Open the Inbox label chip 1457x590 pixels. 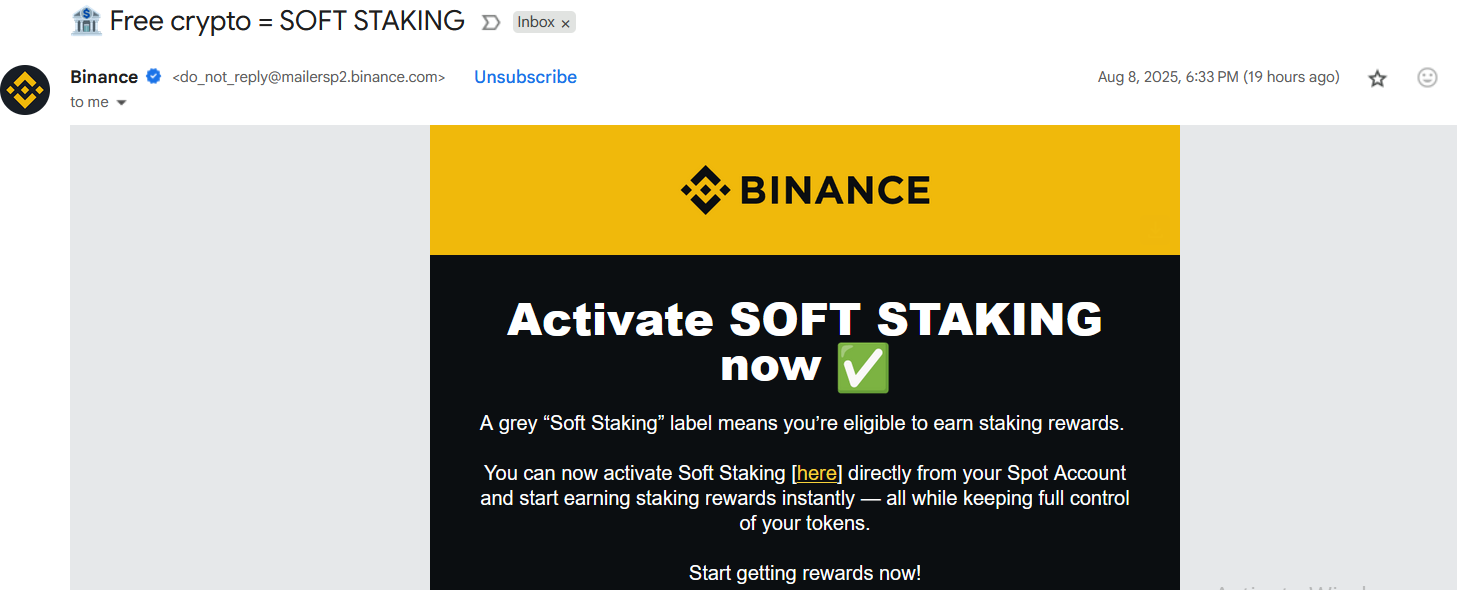[x=536, y=22]
